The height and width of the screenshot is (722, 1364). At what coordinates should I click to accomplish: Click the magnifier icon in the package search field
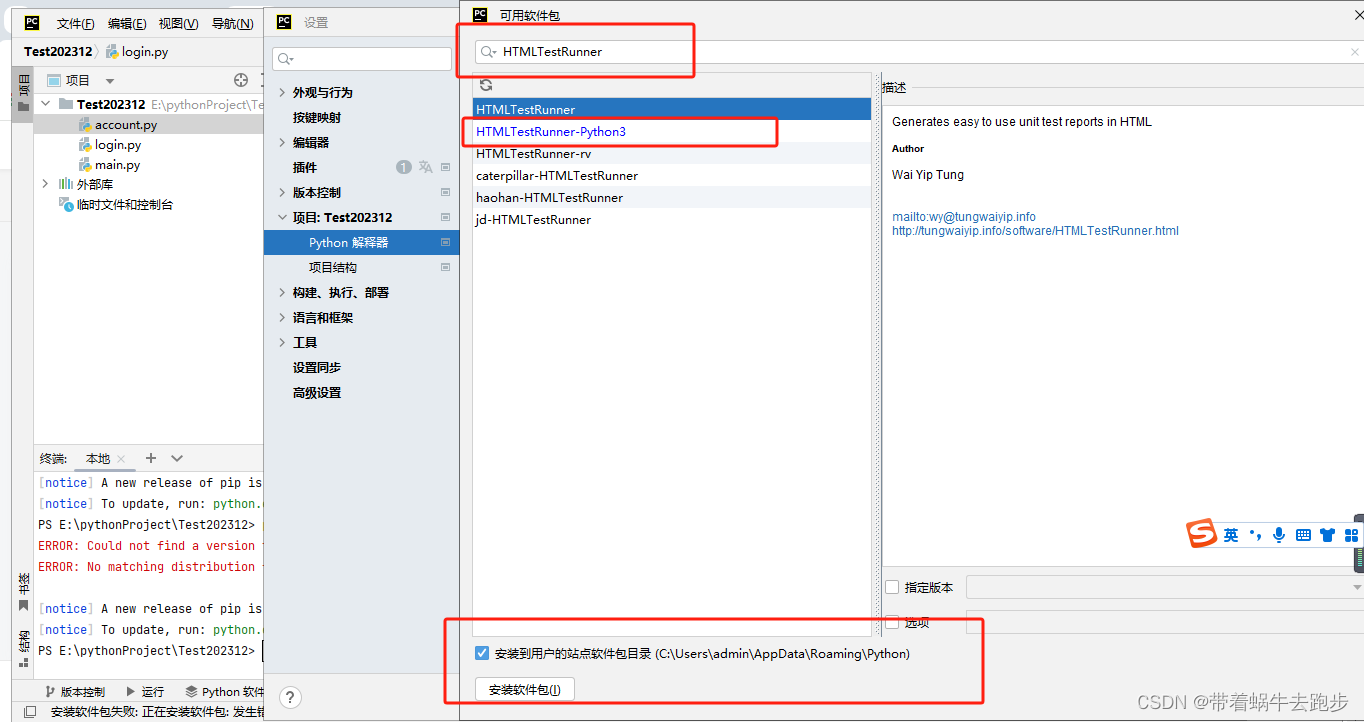(x=488, y=52)
